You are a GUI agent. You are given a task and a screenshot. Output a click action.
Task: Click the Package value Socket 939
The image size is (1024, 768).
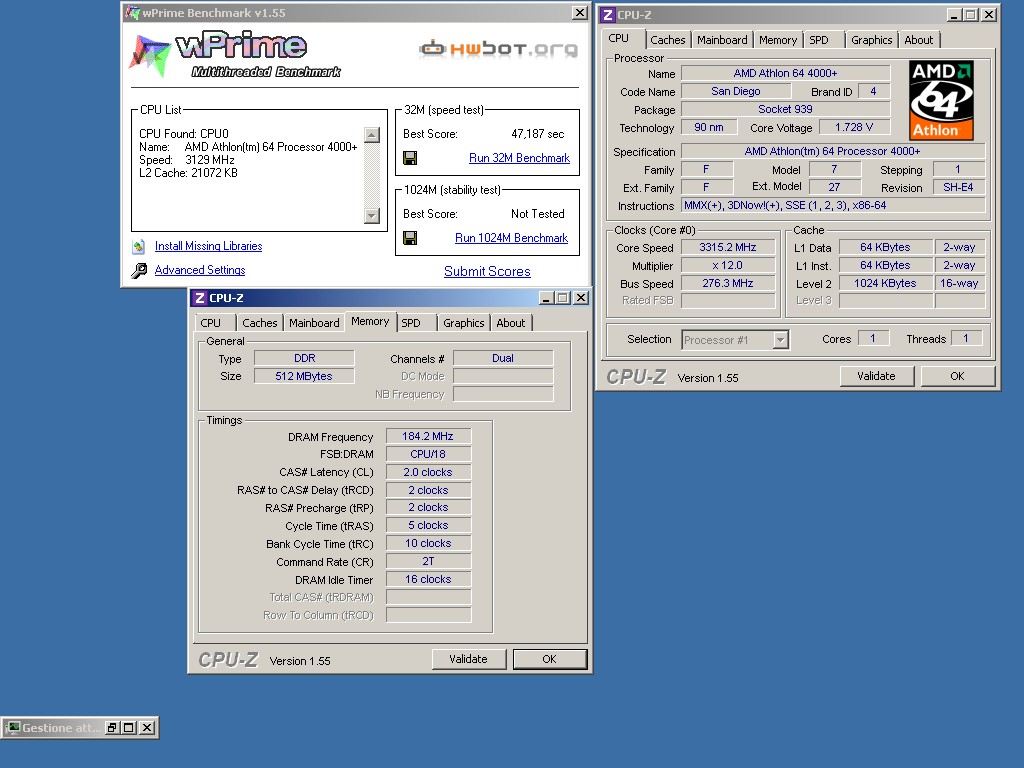[786, 109]
